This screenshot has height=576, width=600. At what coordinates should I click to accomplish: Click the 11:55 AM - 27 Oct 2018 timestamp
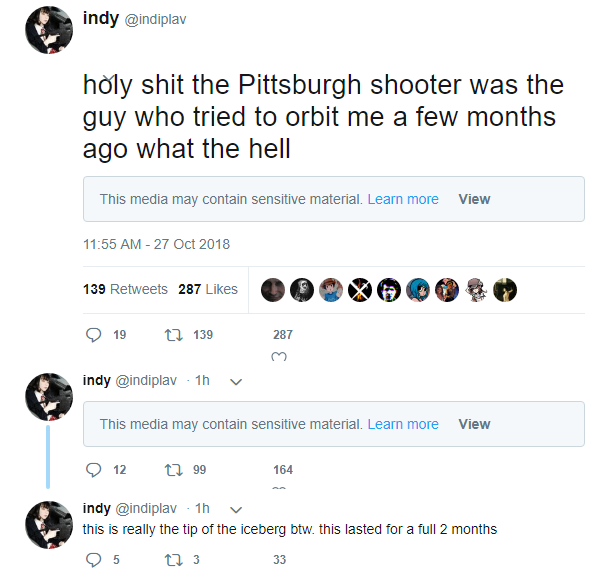tap(157, 244)
